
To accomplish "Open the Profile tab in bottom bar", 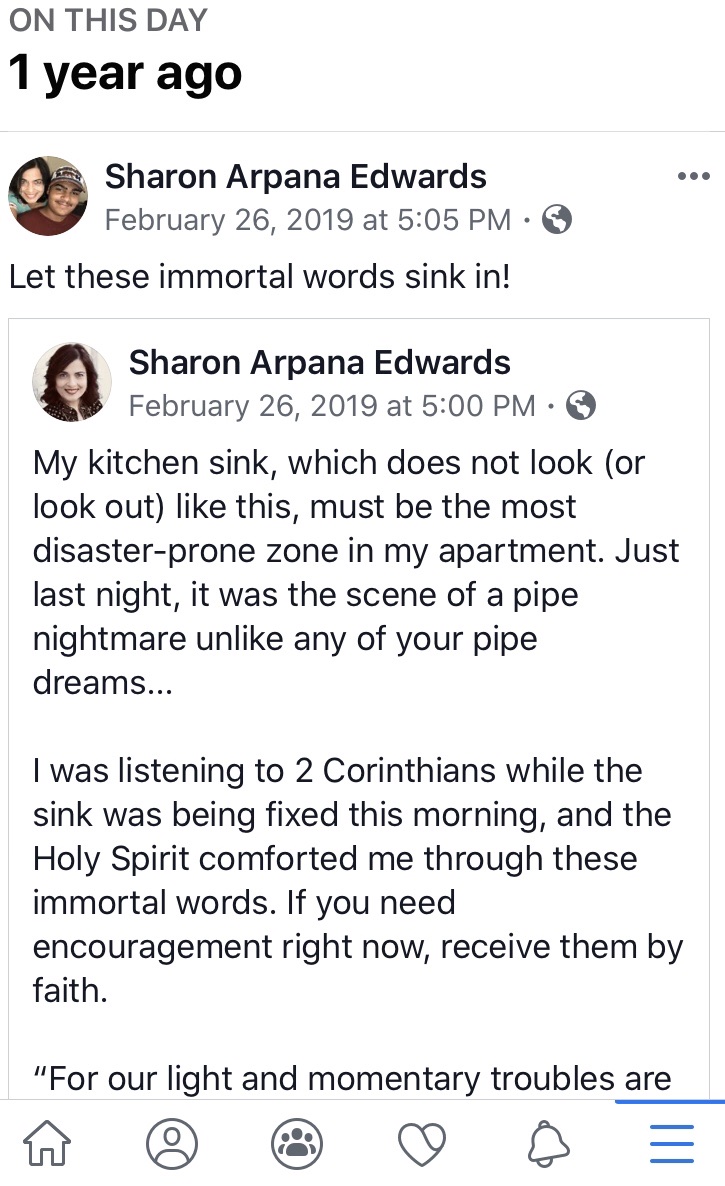I will [172, 1142].
